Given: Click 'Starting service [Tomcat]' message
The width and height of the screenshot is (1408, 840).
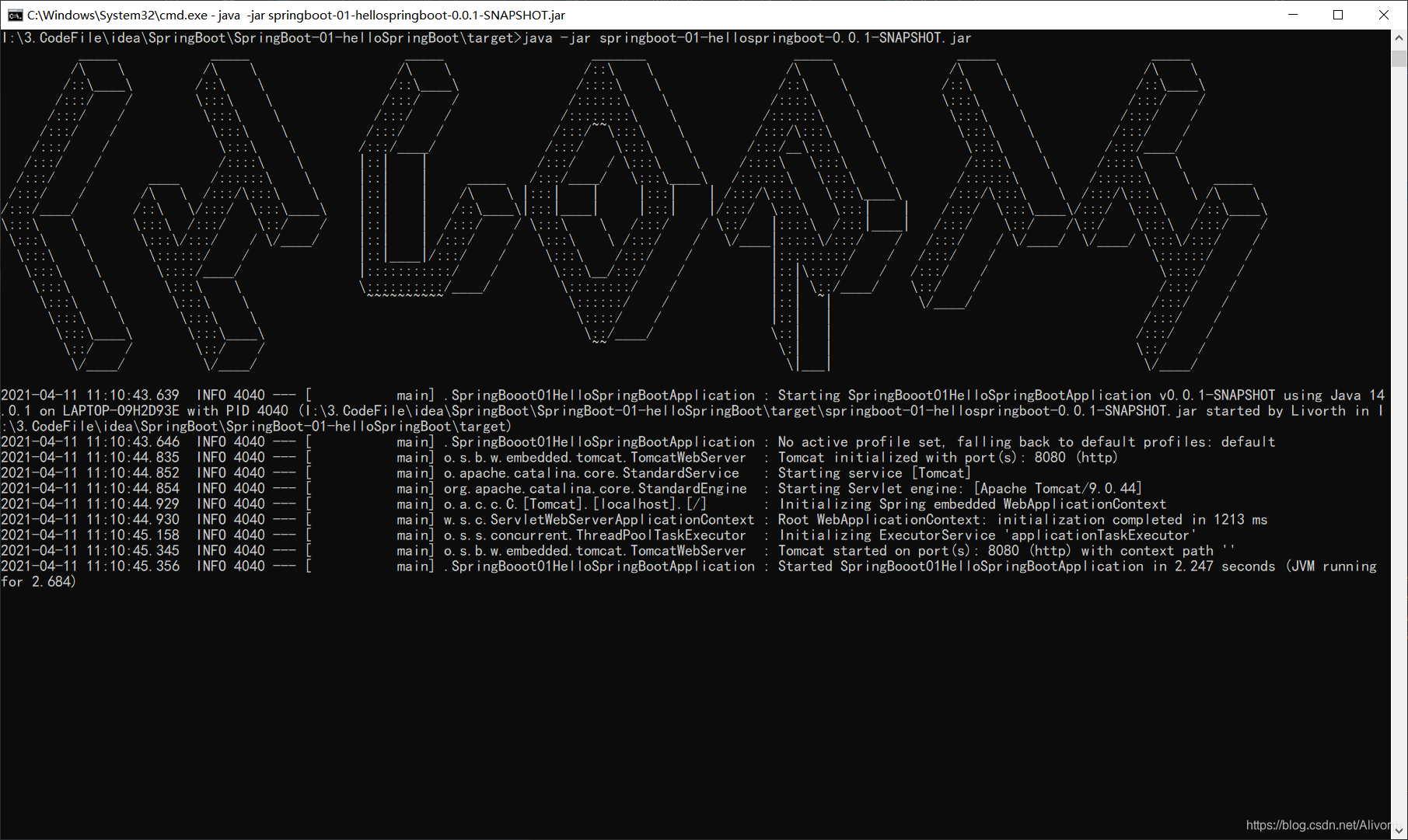Looking at the screenshot, I should [875, 472].
